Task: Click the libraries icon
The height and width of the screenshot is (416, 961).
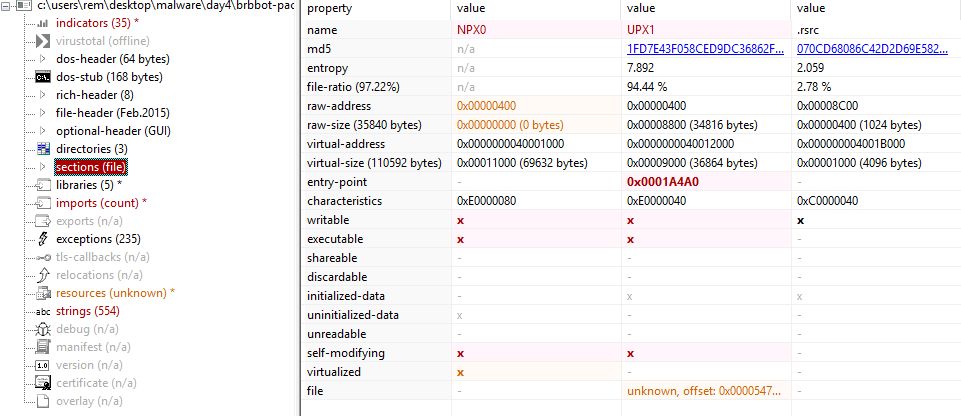Action: point(42,185)
